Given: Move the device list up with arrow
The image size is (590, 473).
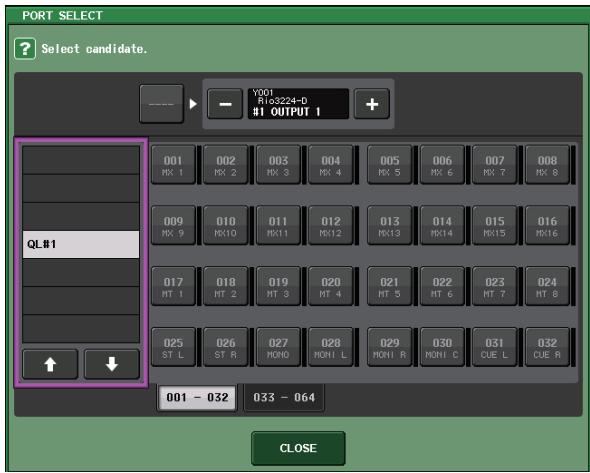Looking at the screenshot, I should (x=50, y=364).
